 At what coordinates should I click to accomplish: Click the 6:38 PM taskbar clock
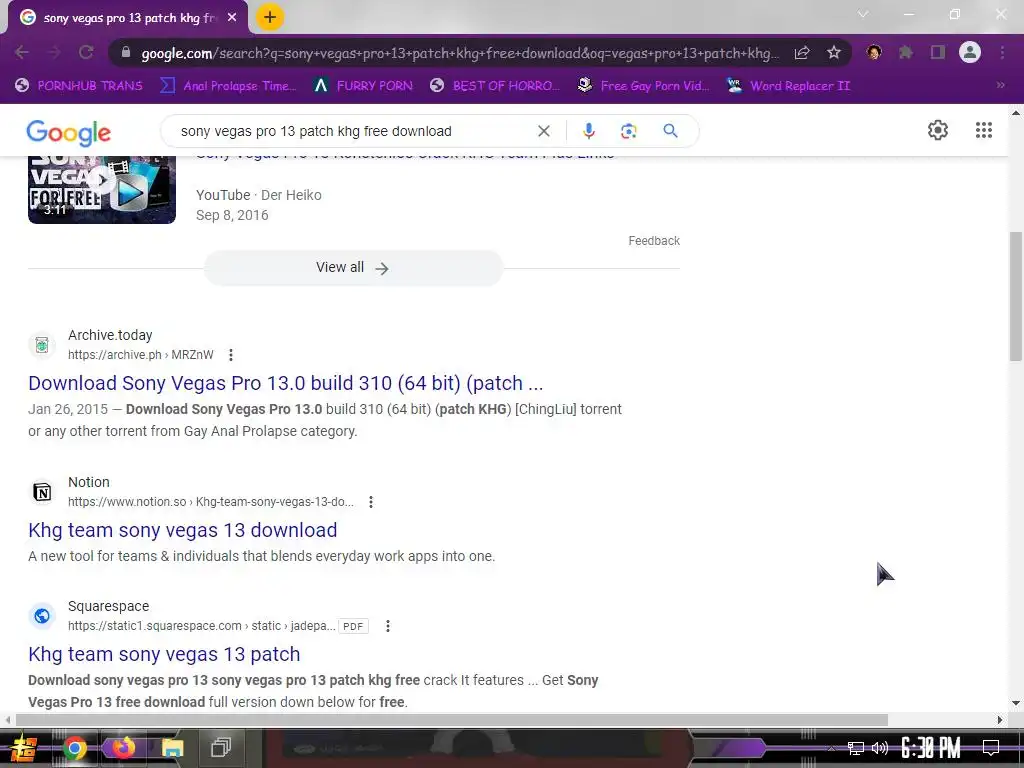click(x=931, y=748)
